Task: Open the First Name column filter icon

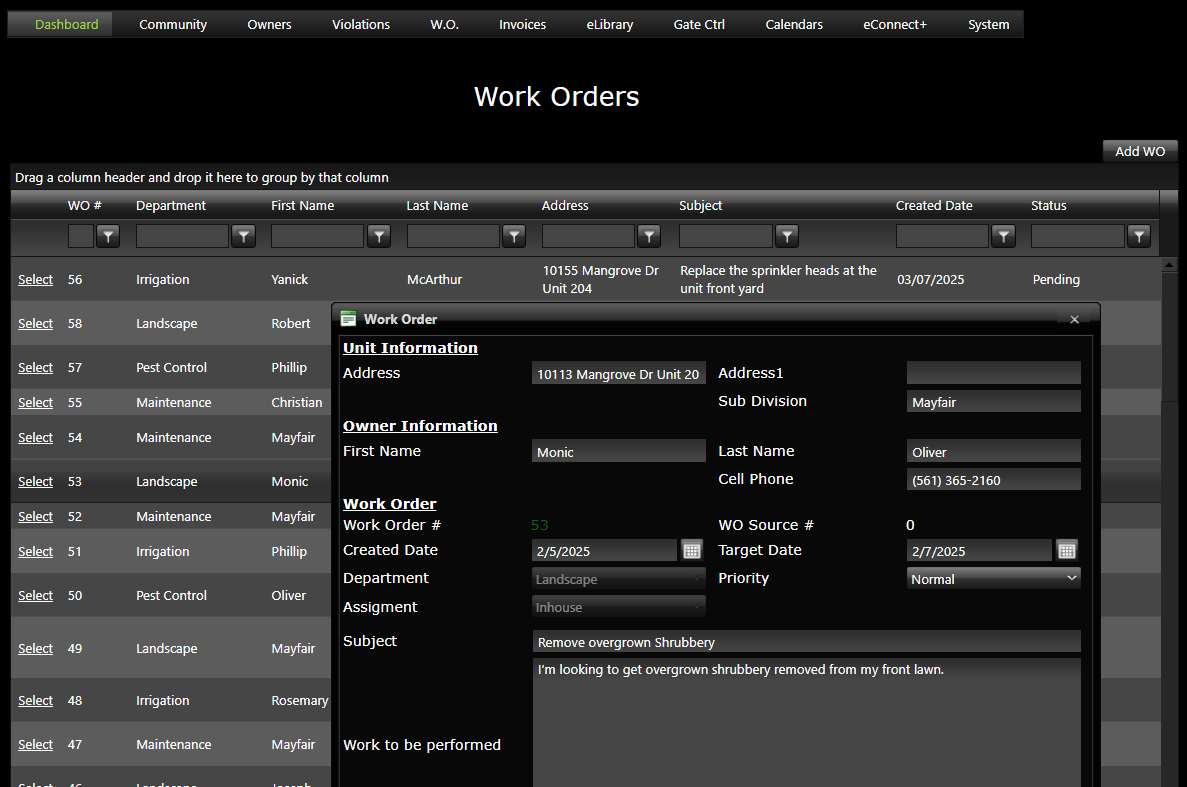Action: [378, 236]
